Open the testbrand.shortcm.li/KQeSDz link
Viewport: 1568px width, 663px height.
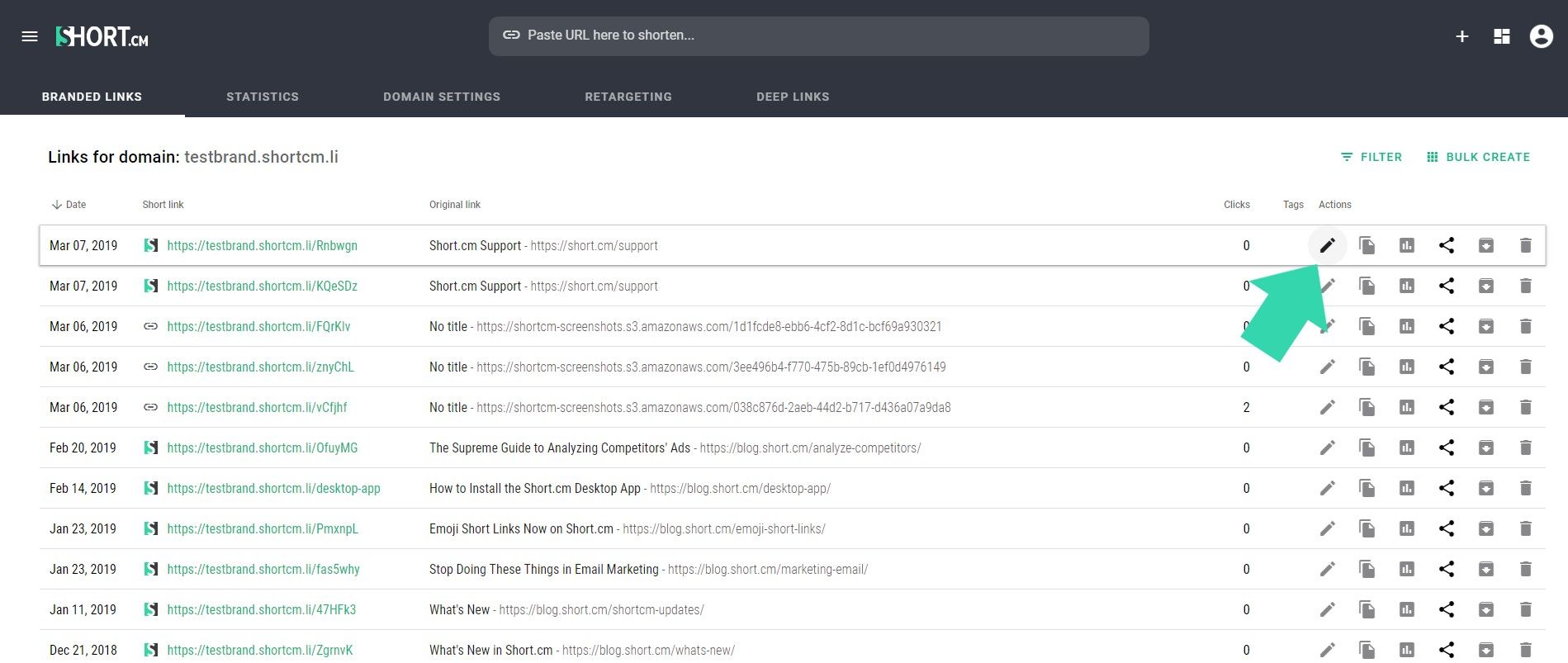coord(262,286)
